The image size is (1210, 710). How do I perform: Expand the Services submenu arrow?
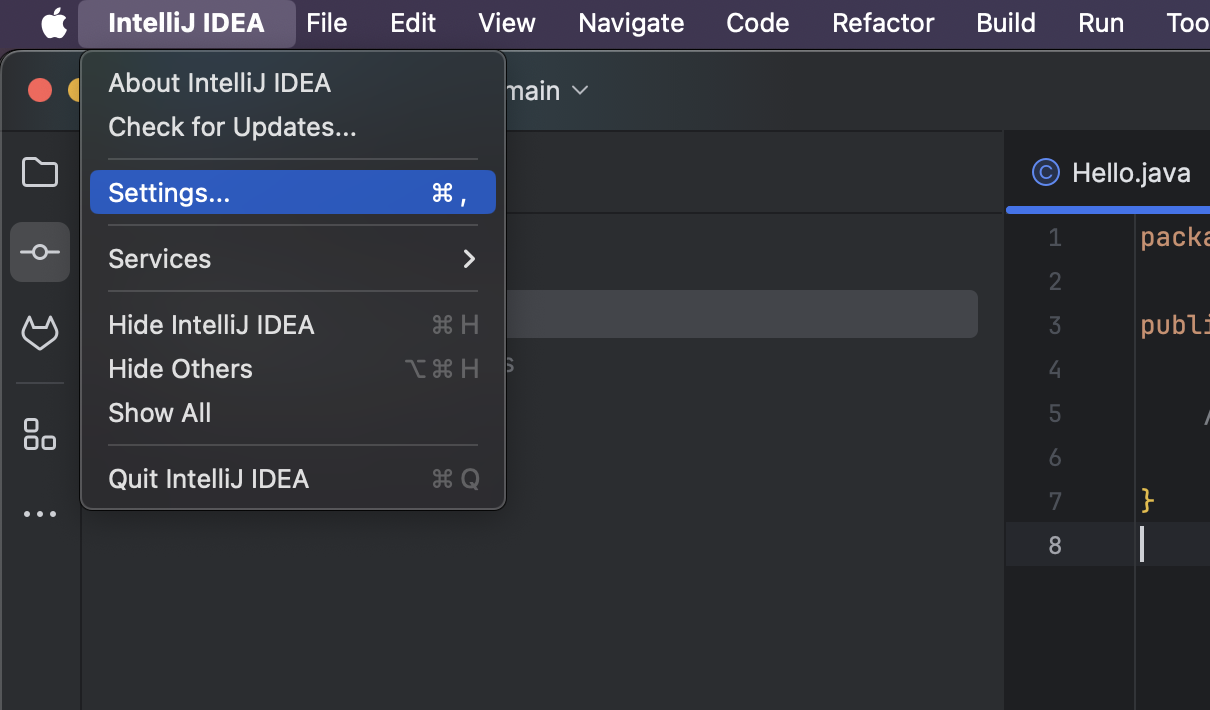click(468, 259)
